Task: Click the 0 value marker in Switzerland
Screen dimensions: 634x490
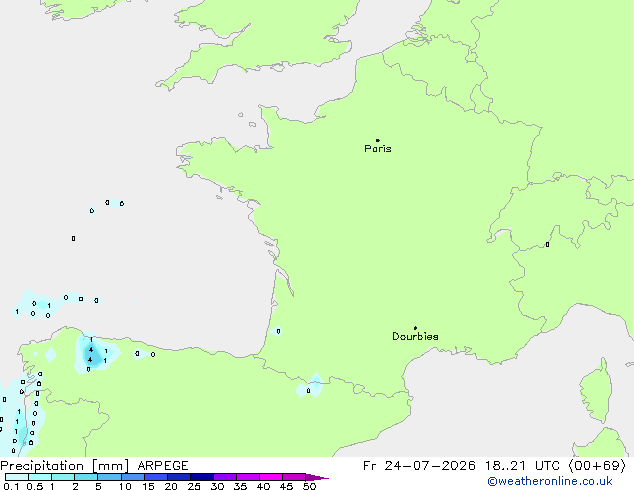Action: pos(547,244)
